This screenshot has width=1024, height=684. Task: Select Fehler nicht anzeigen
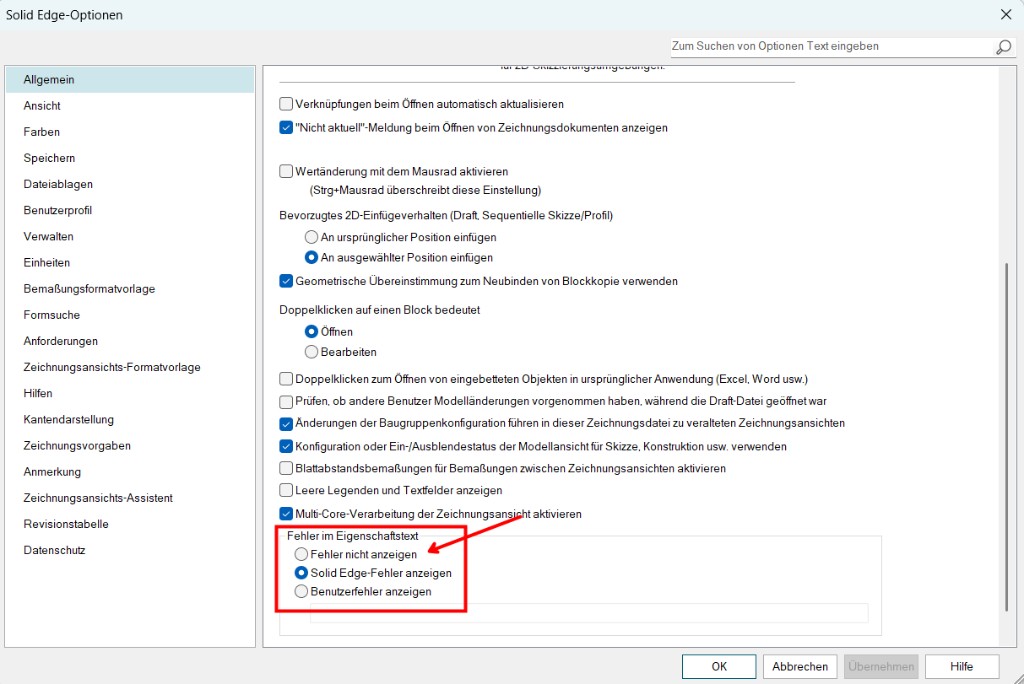pyautogui.click(x=301, y=554)
